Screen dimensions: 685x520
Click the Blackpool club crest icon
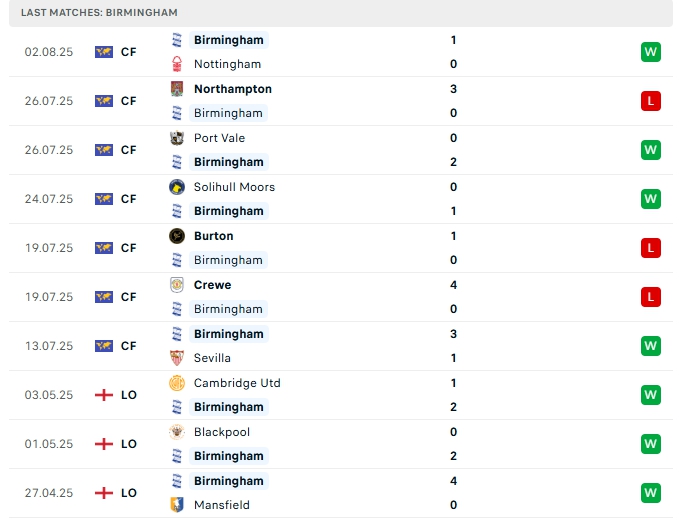tap(177, 432)
